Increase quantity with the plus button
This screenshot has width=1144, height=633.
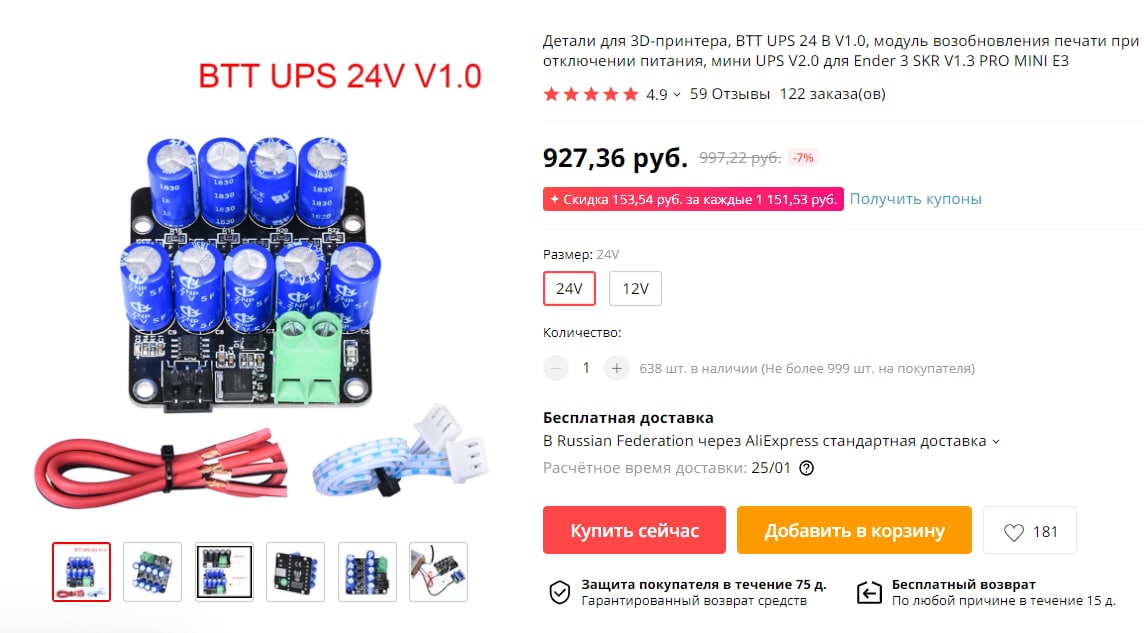(x=617, y=368)
